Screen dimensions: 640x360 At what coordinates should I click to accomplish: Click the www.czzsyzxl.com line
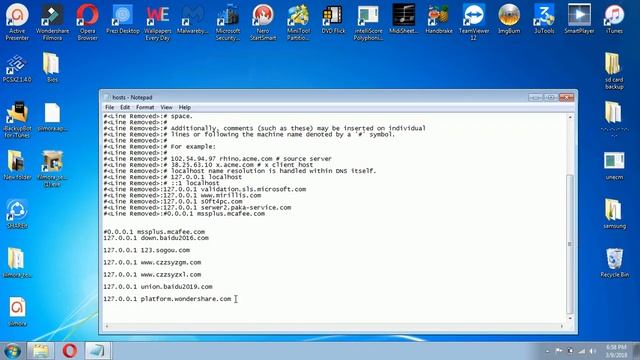[x=152, y=274]
